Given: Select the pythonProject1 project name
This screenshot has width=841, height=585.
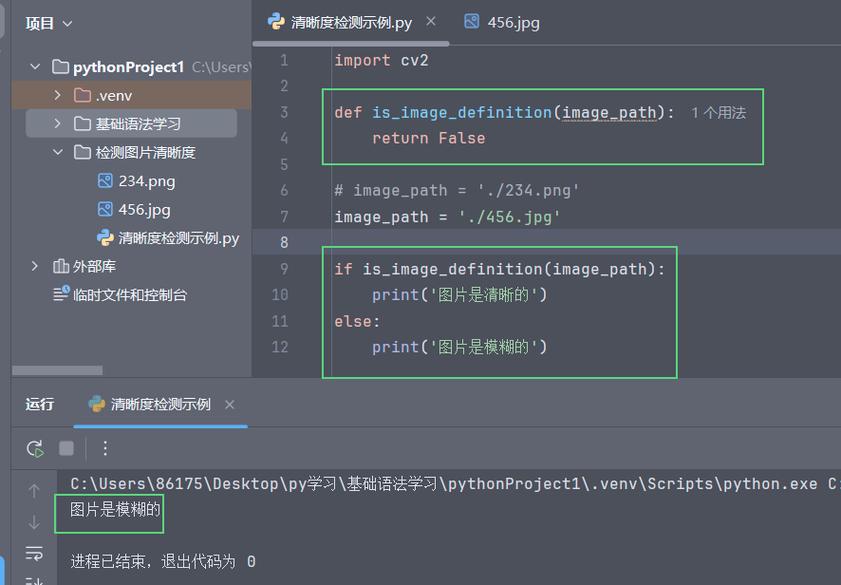Looking at the screenshot, I should [129, 67].
